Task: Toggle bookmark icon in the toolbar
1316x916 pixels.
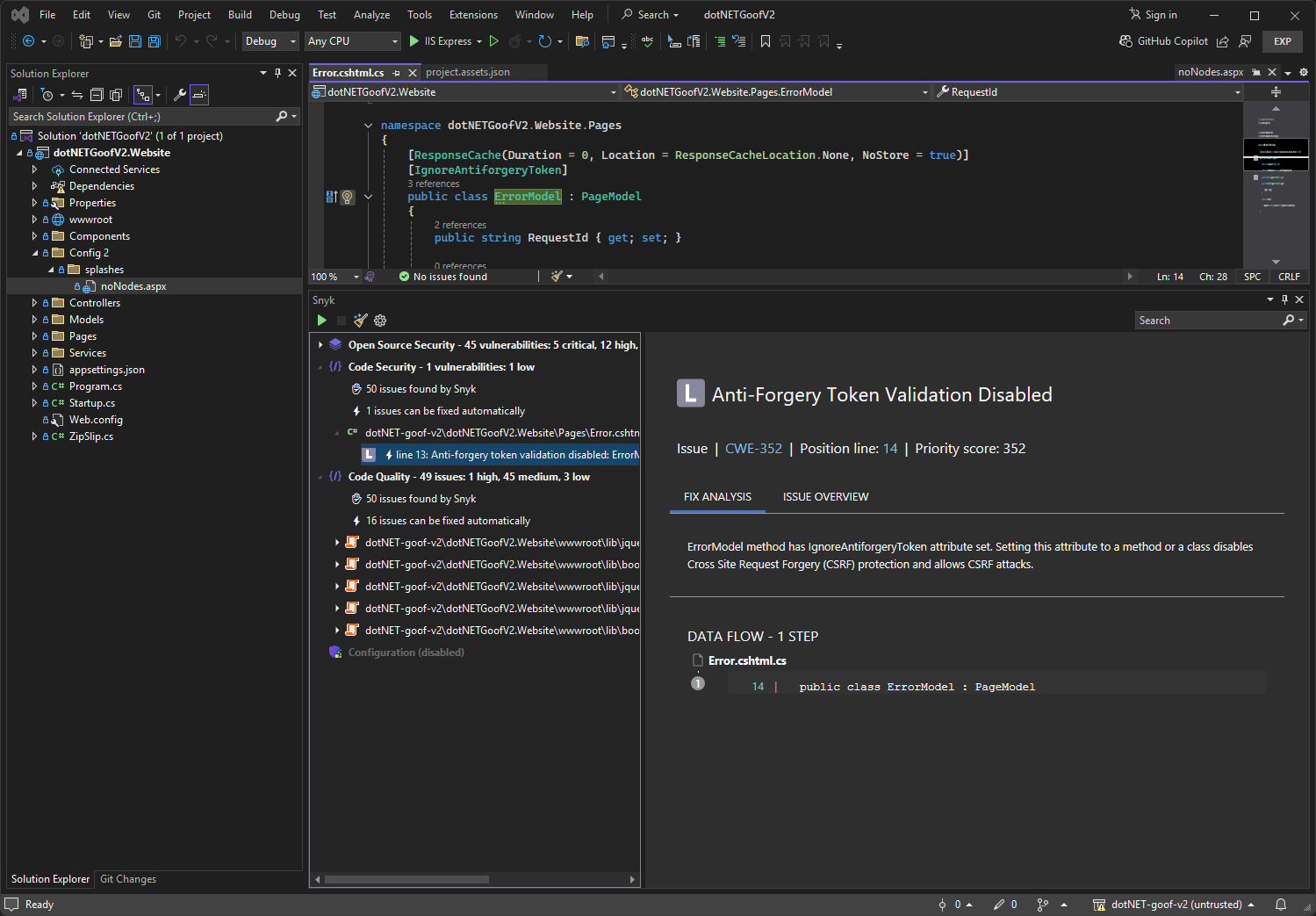Action: coord(765,41)
